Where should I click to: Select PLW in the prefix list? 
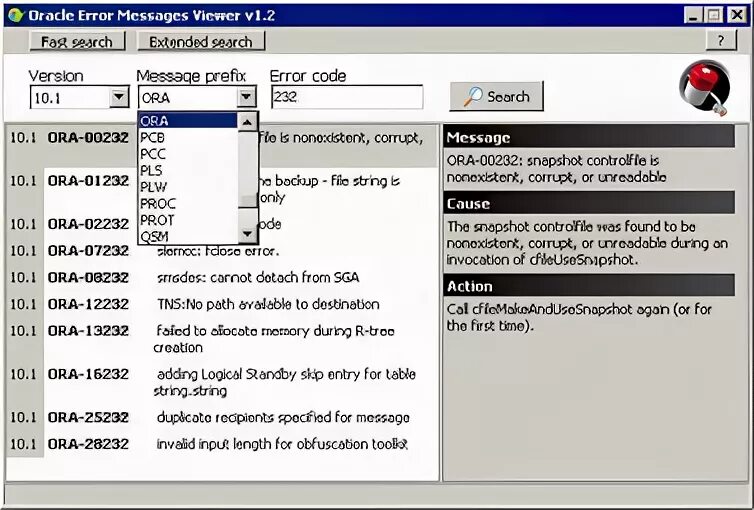(188, 187)
